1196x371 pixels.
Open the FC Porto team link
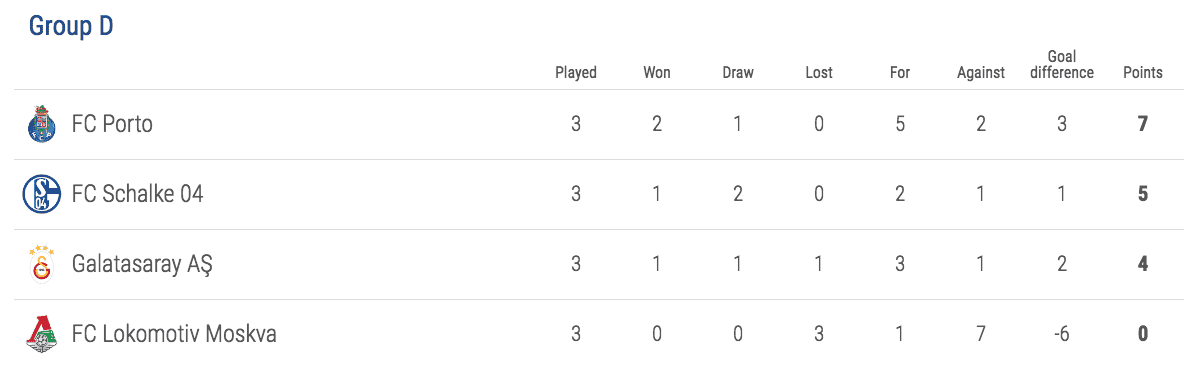point(112,124)
